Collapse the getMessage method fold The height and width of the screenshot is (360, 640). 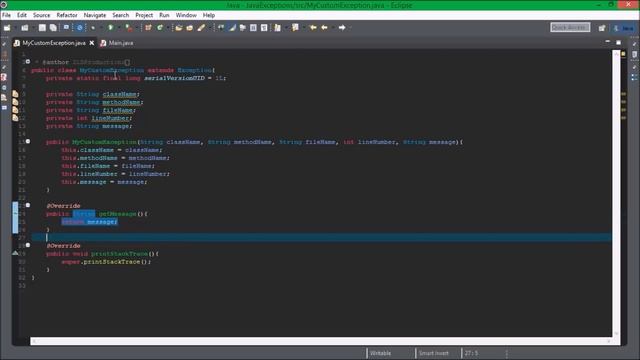tap(28, 205)
